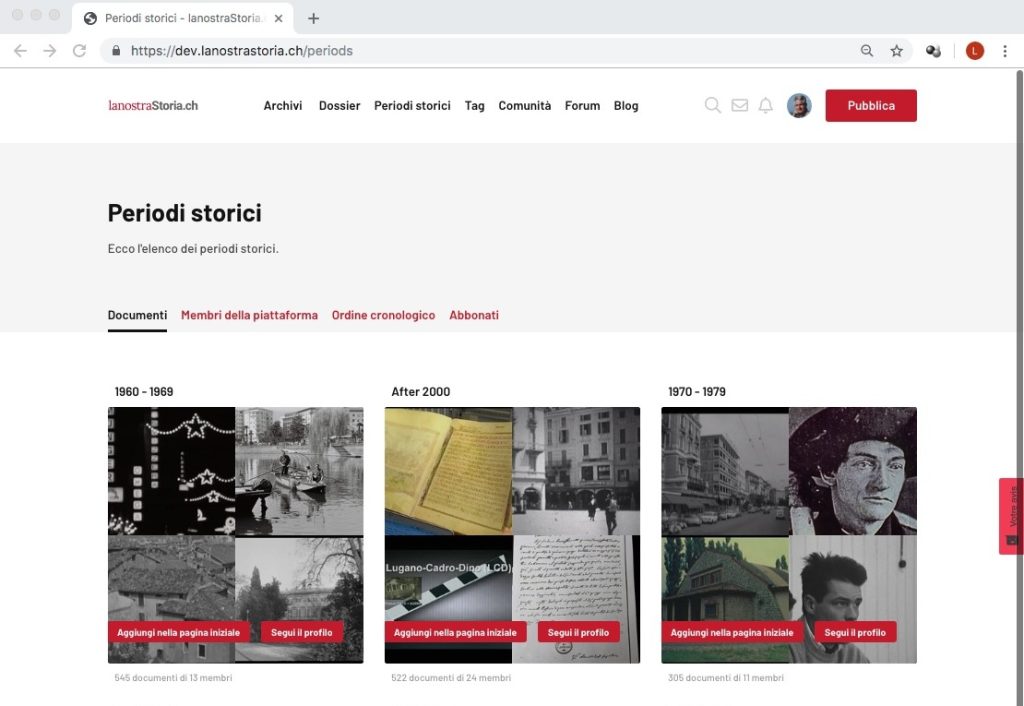1024x706 pixels.
Task: Reload the page
Action: pos(81,51)
